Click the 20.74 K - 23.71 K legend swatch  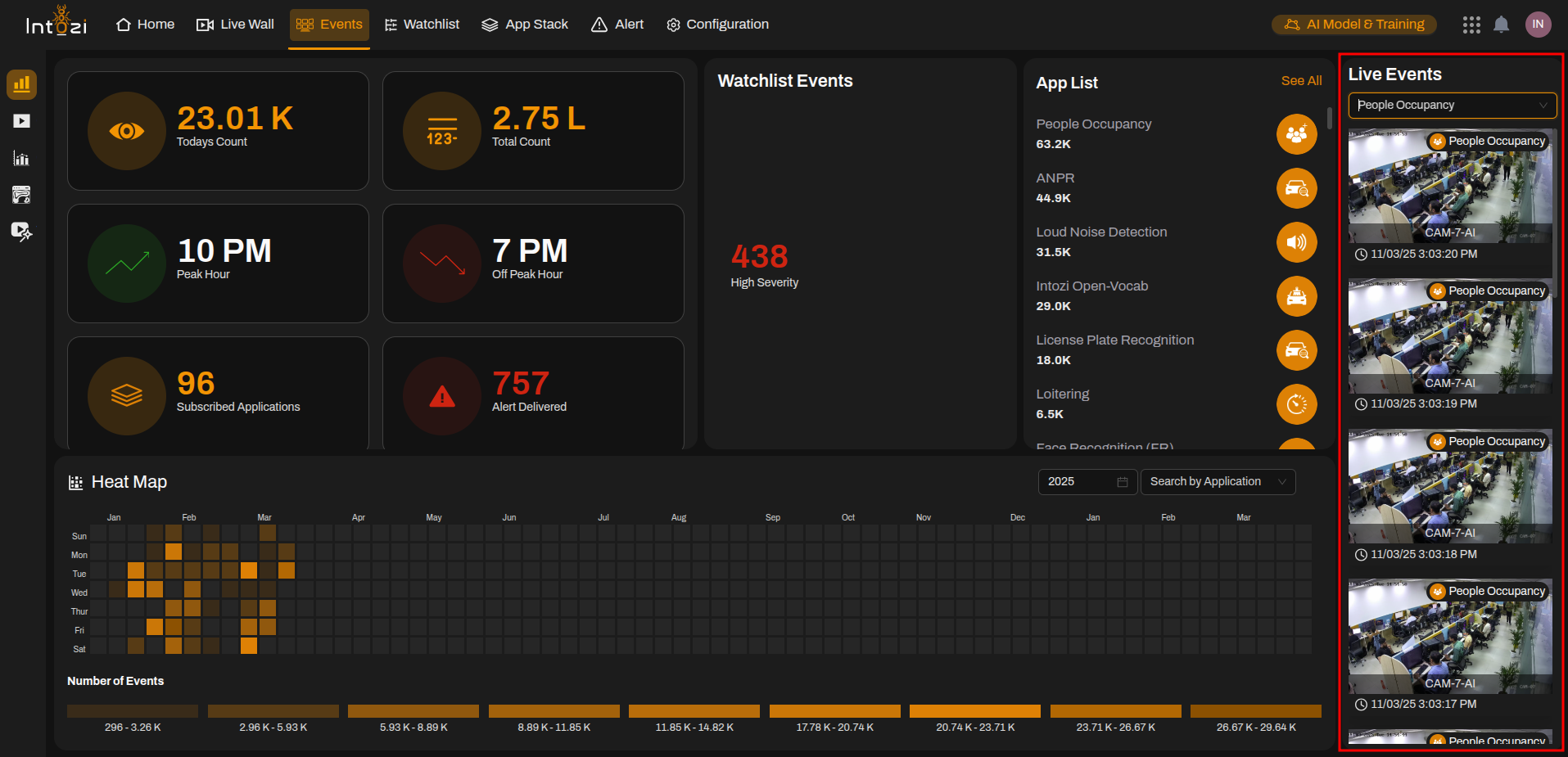tap(974, 711)
